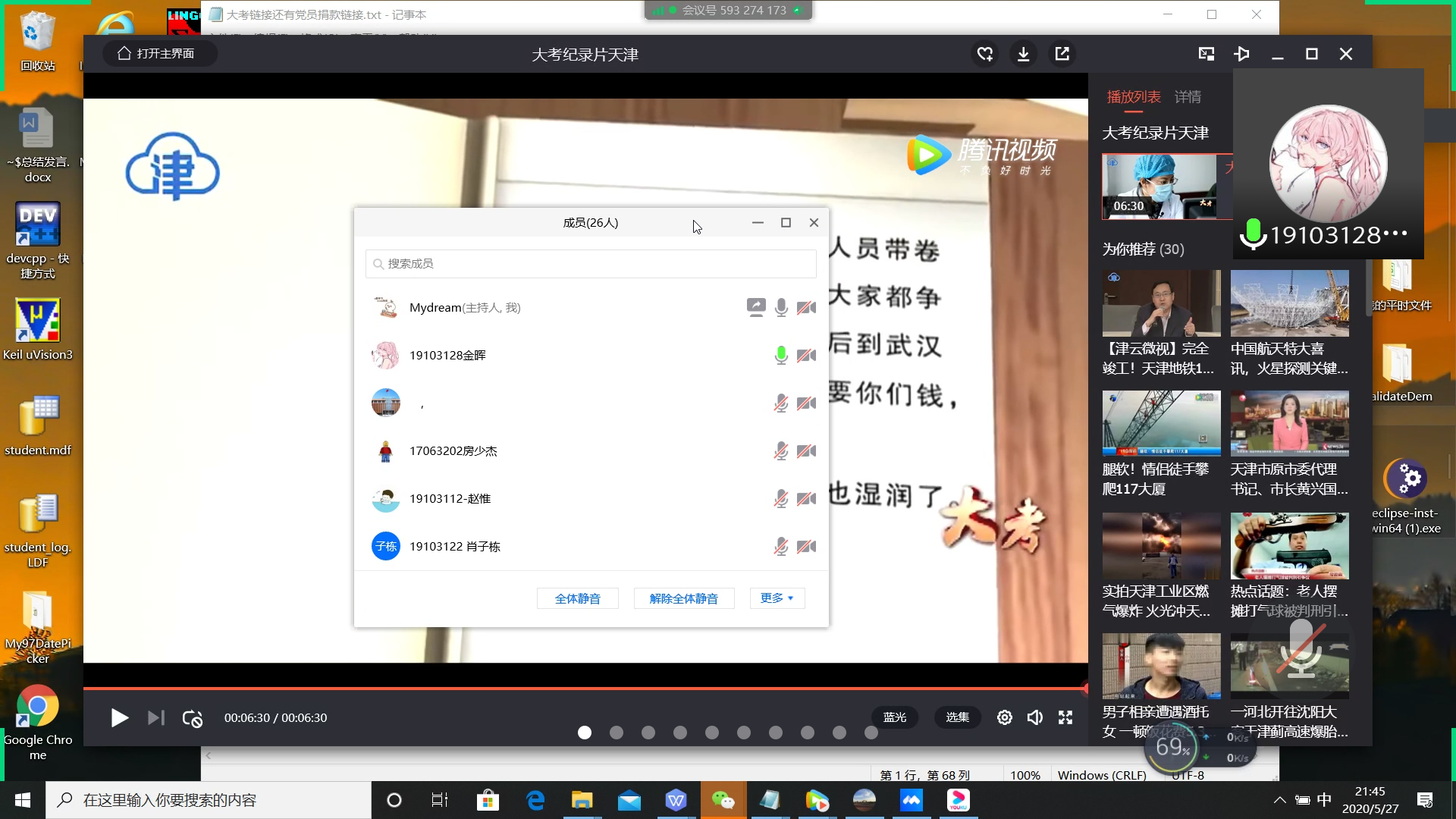Open the share icon in the player top bar
The image size is (1456, 819).
coord(1062,54)
